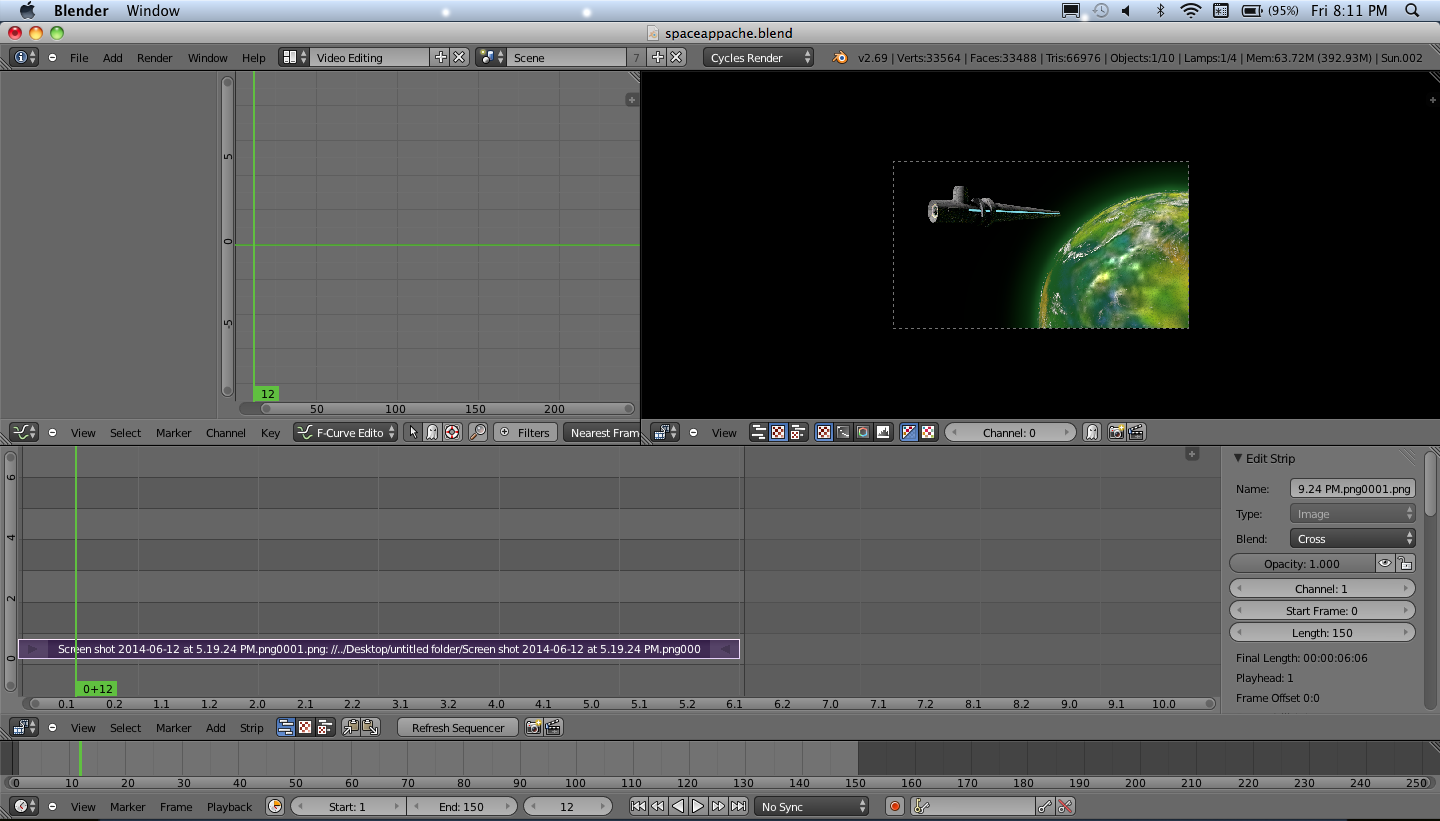Image resolution: width=1440 pixels, height=821 pixels.
Task: Toggle the Filters button in F-Curve header
Action: pyautogui.click(x=525, y=433)
